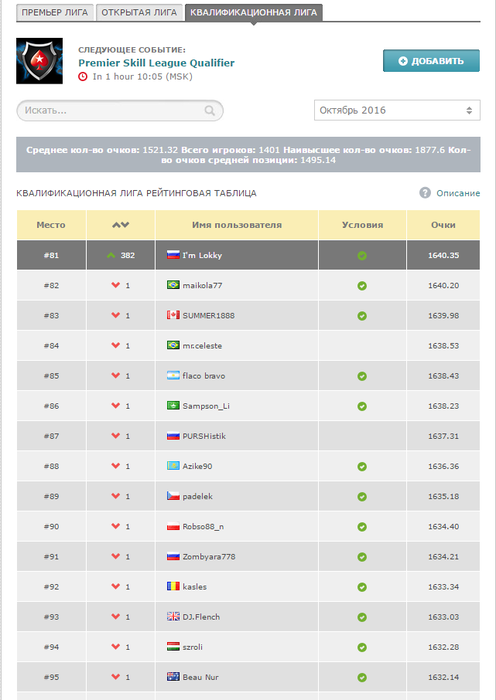Open the Октябрь 2016 month dropdown
Screen dimensions: 496x700
point(397,110)
